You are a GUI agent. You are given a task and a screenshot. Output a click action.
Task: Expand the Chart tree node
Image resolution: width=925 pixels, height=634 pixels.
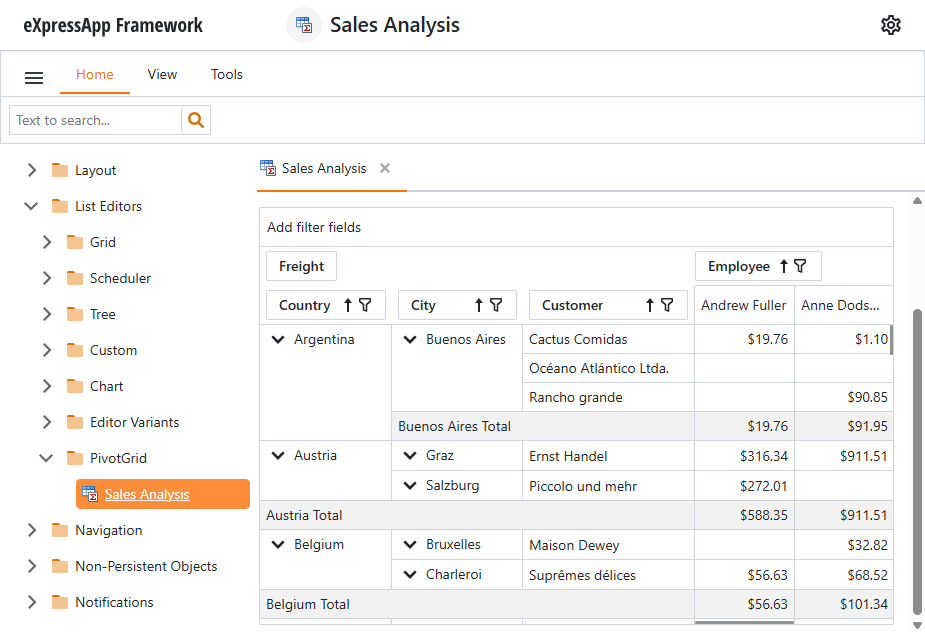(47, 386)
